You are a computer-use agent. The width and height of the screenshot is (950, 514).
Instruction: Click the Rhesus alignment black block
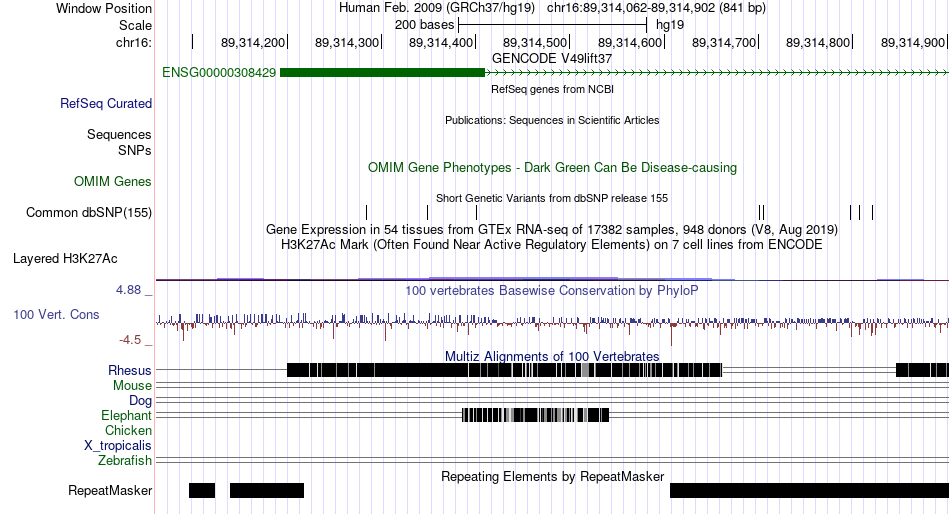click(504, 370)
